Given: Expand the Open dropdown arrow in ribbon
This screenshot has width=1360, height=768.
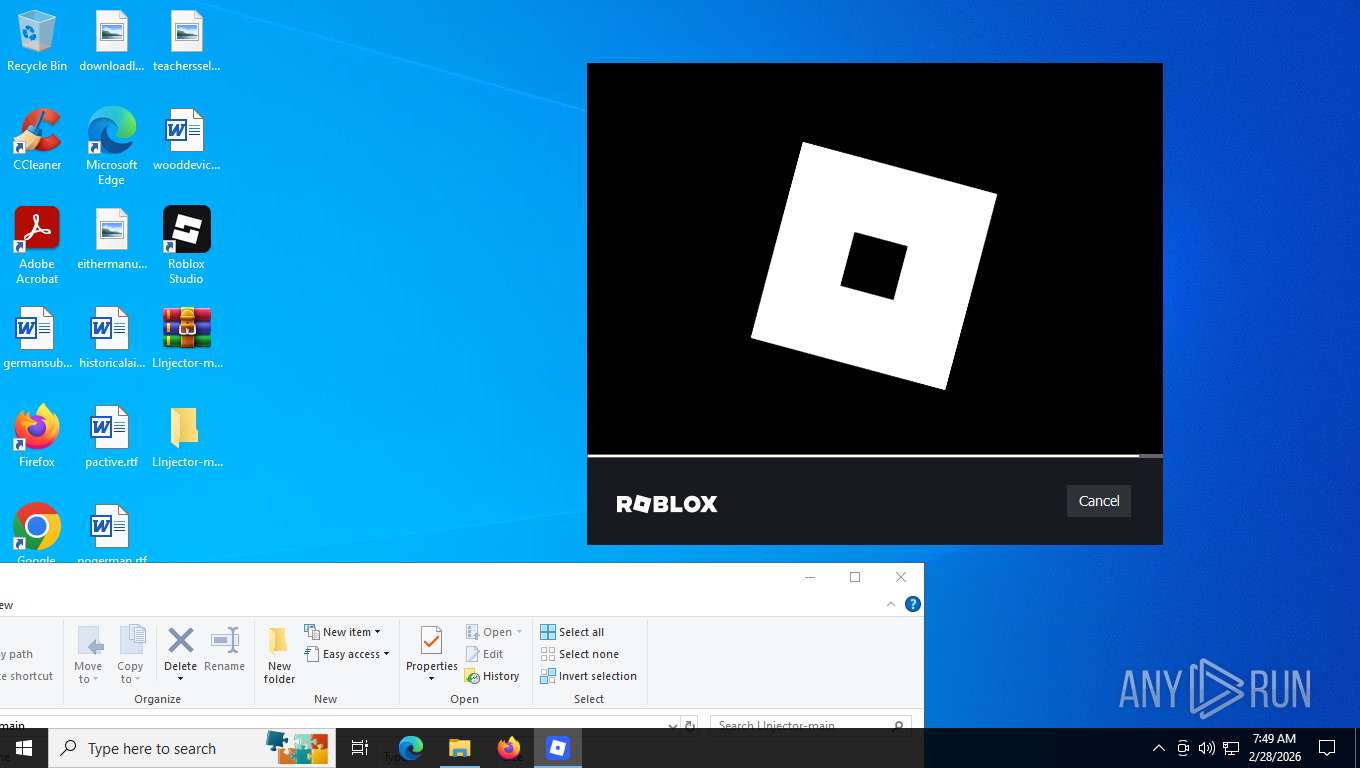Looking at the screenshot, I should click(519, 632).
